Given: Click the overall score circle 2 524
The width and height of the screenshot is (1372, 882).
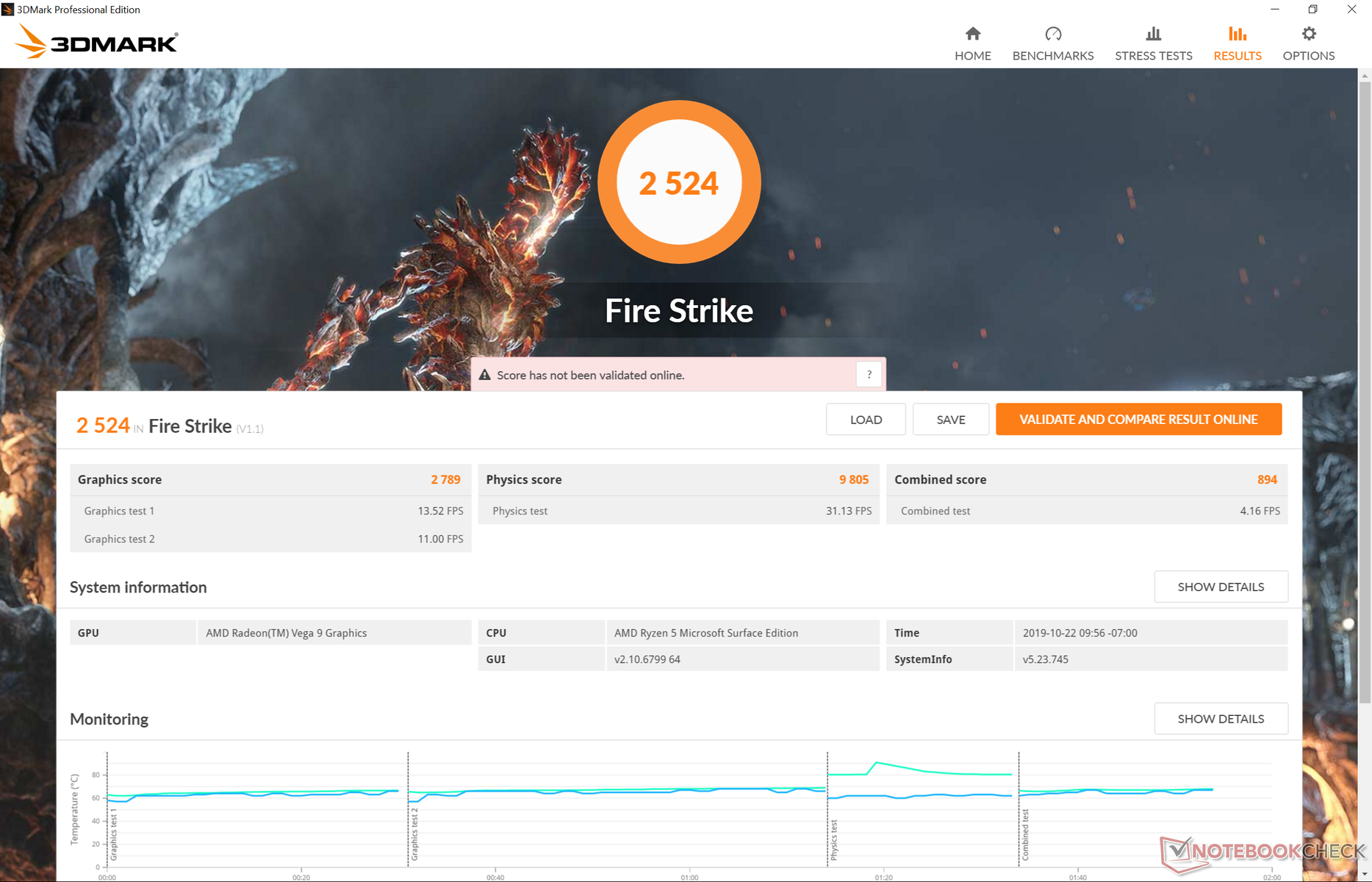Looking at the screenshot, I should click(x=679, y=182).
